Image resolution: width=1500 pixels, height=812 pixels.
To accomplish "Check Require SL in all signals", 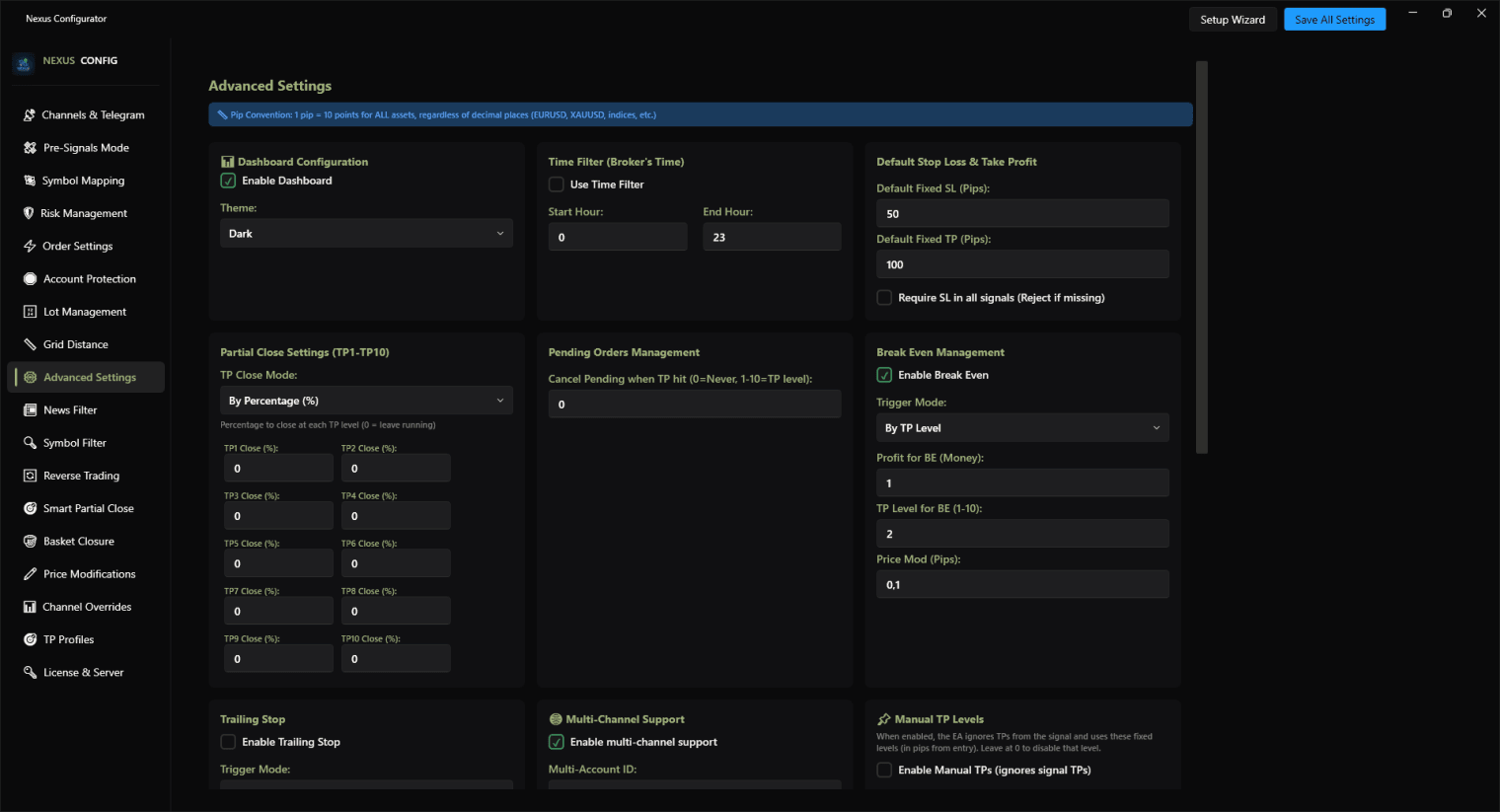I will [884, 298].
